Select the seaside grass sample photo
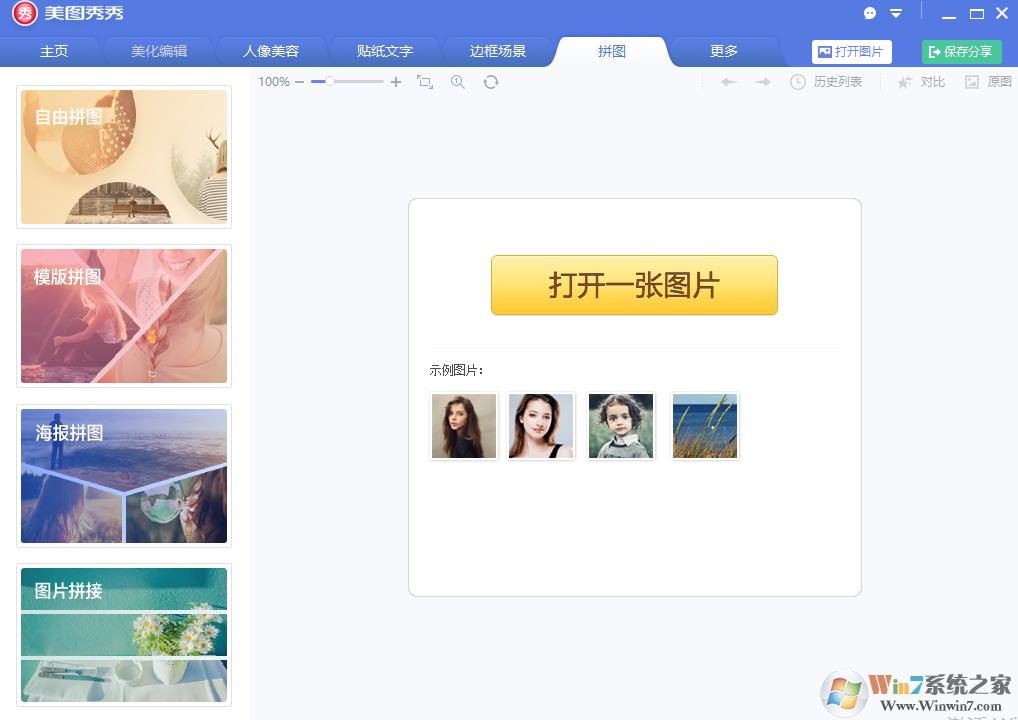Image resolution: width=1018 pixels, height=720 pixels. [x=704, y=426]
